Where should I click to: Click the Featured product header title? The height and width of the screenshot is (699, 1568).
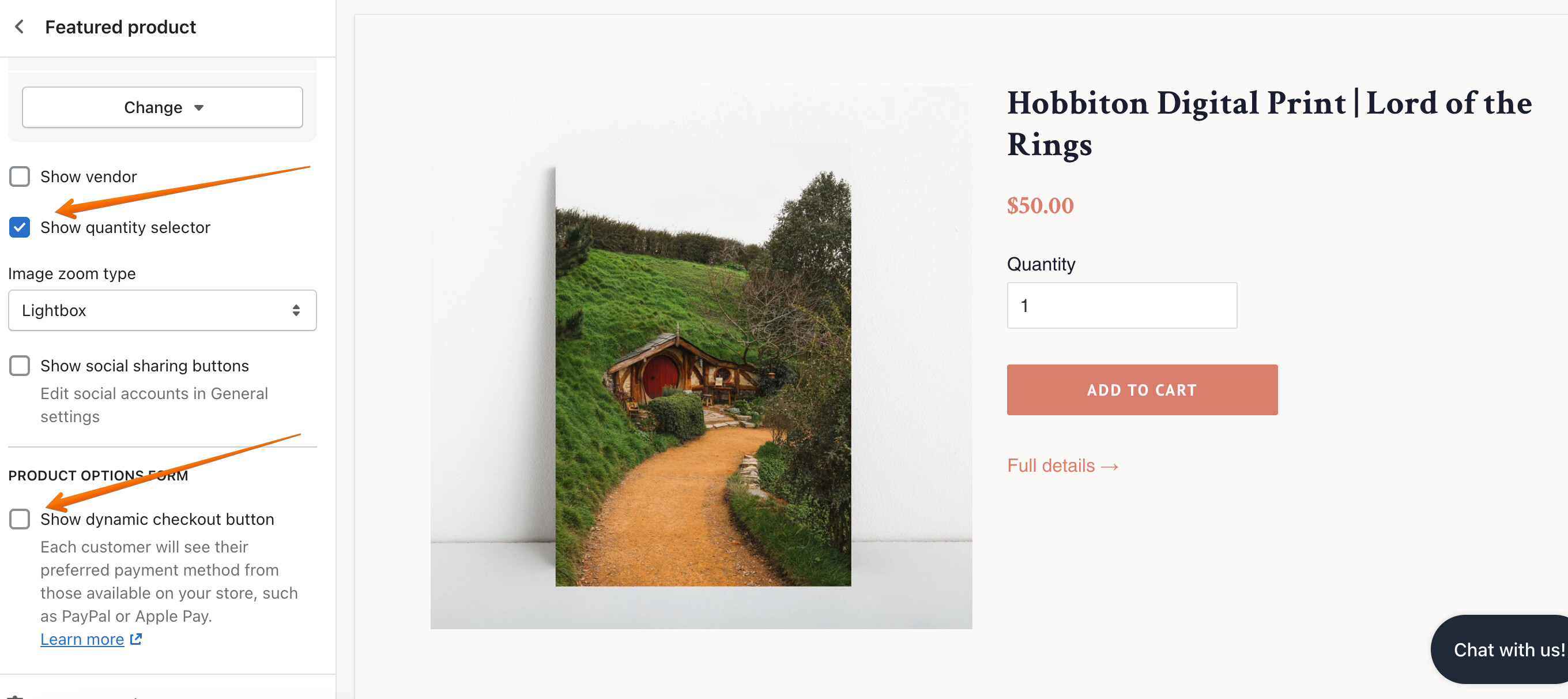tap(120, 27)
